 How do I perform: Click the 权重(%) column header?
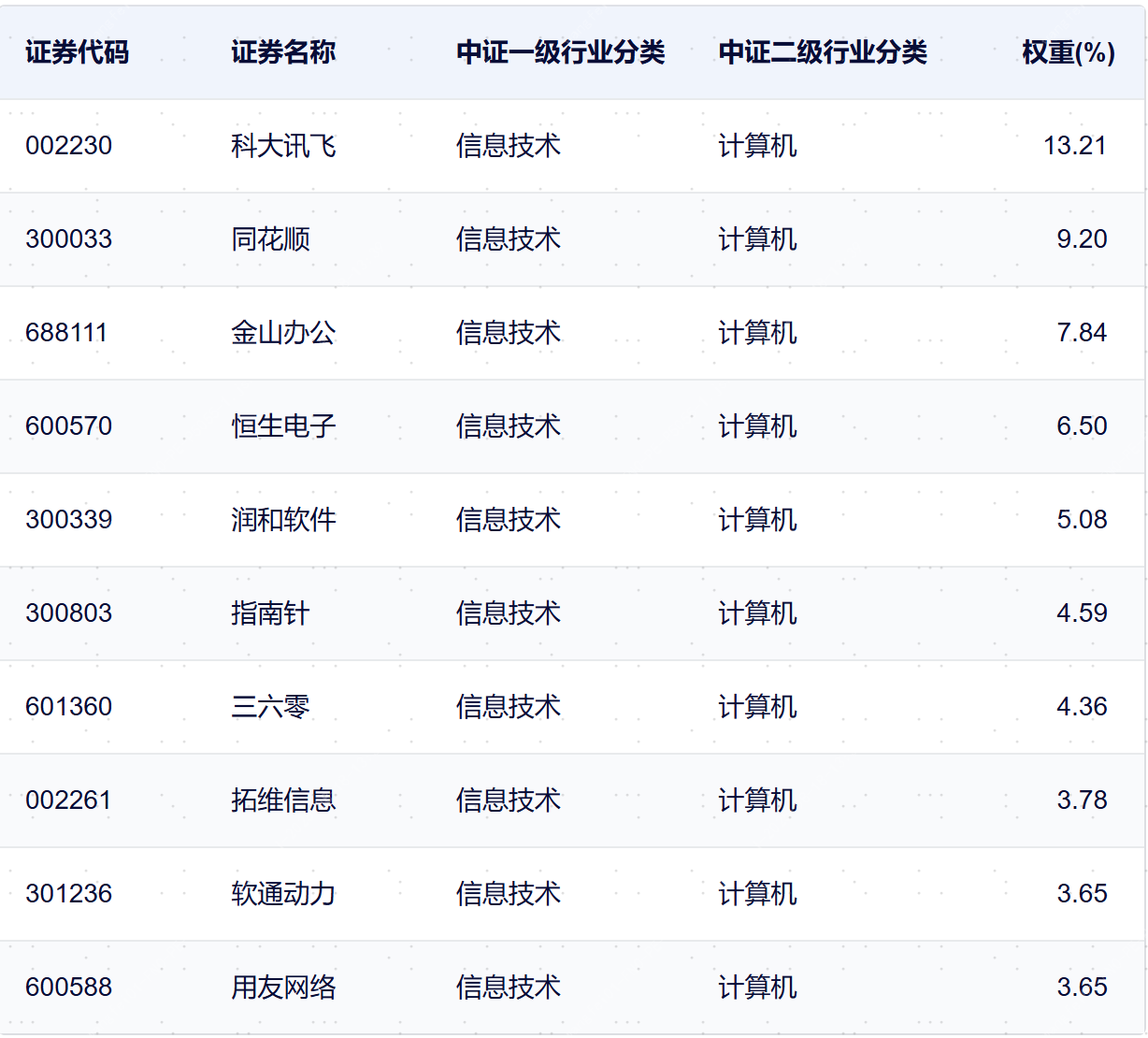1069,52
